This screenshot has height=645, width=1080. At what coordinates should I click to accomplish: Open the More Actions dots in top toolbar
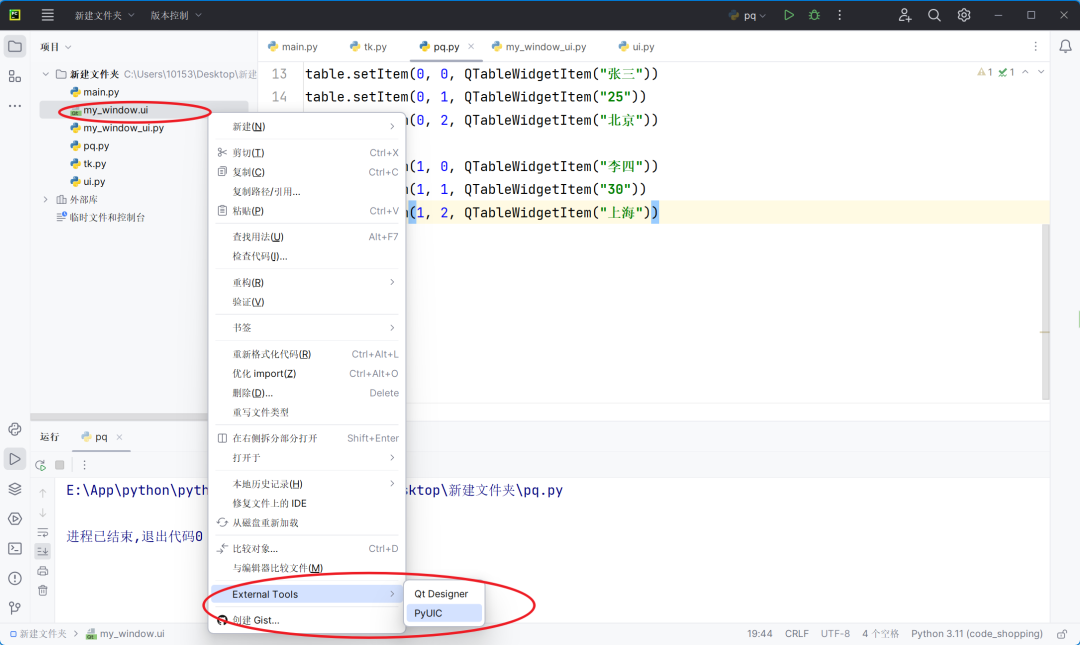[x=839, y=14]
